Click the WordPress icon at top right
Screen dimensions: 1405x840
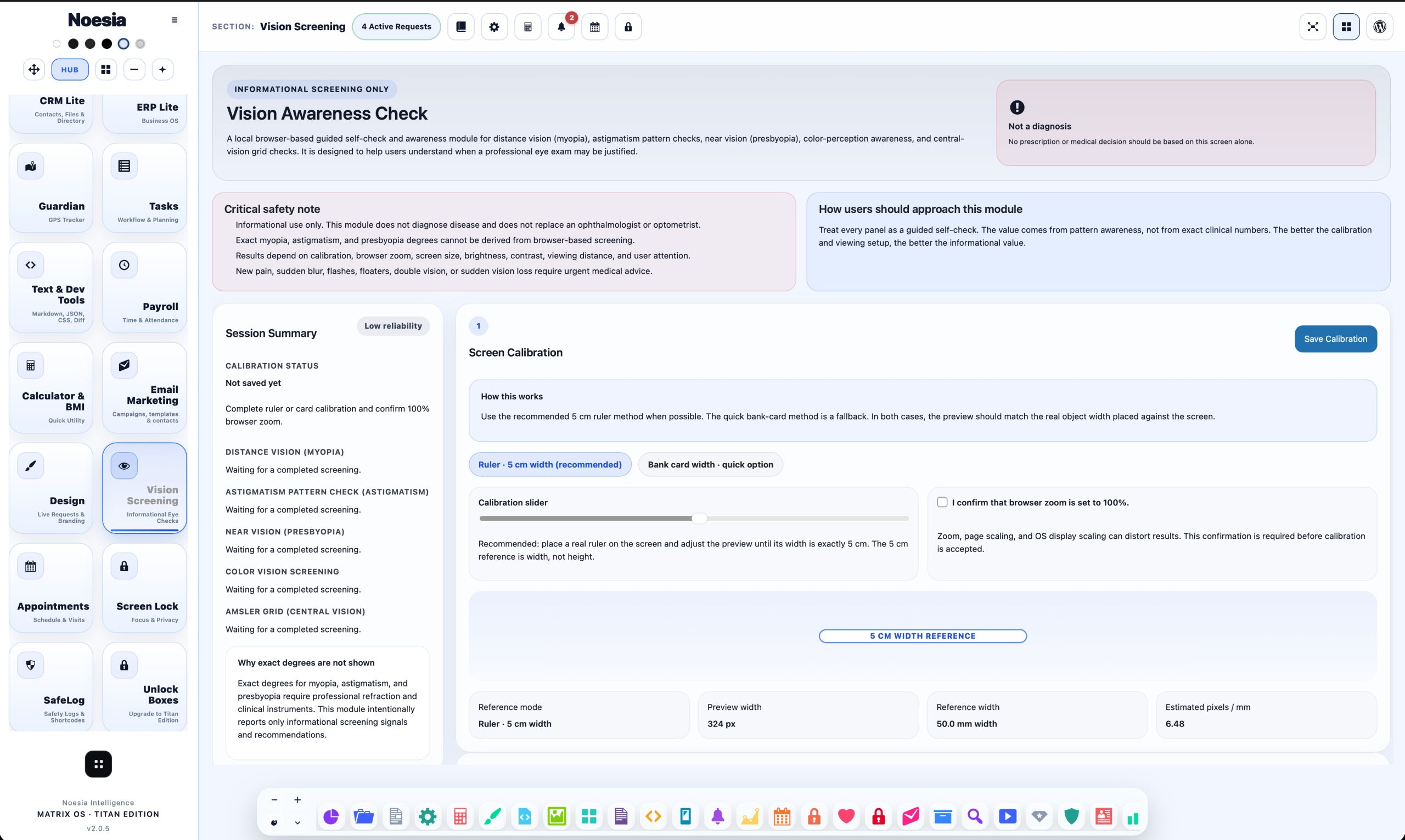point(1380,26)
